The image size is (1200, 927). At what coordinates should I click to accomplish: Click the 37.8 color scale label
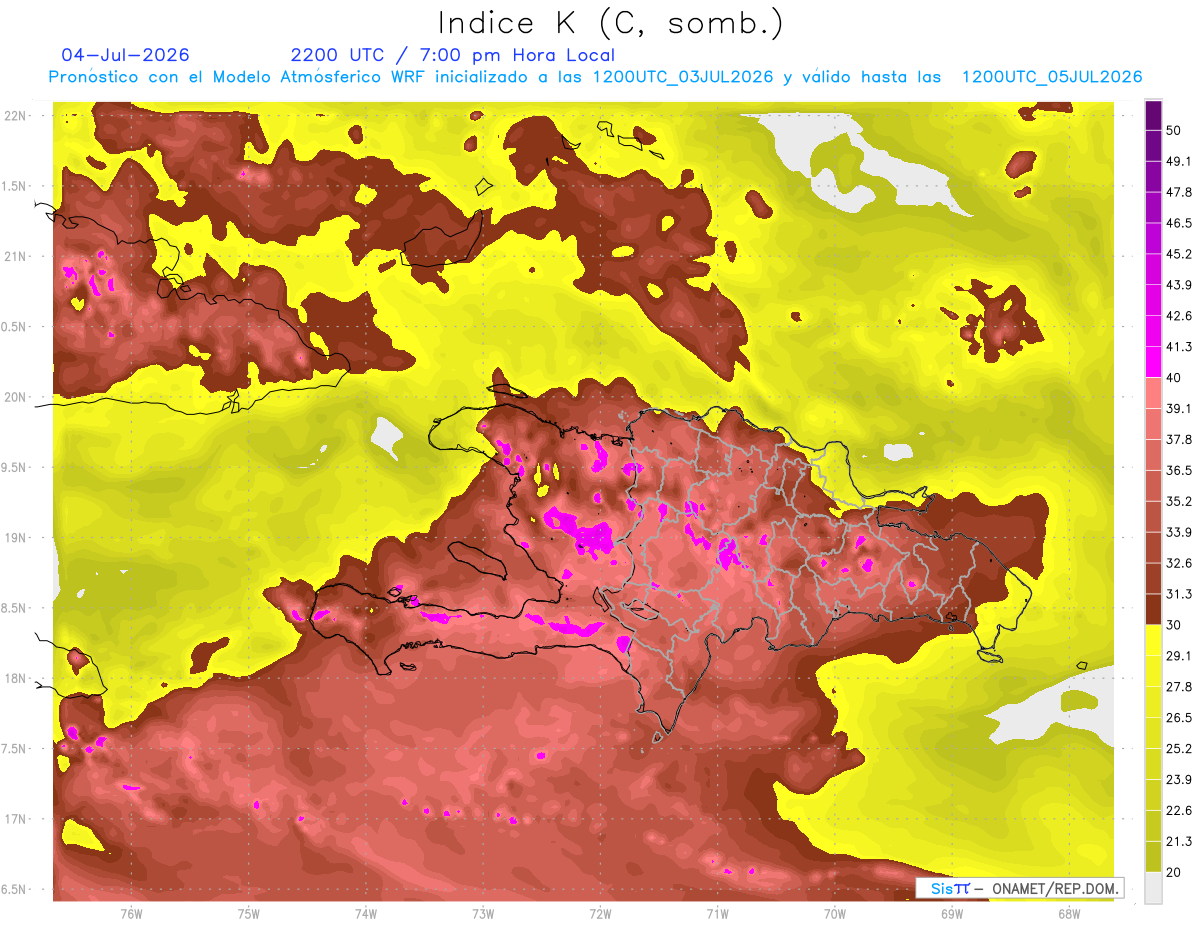1179,440
